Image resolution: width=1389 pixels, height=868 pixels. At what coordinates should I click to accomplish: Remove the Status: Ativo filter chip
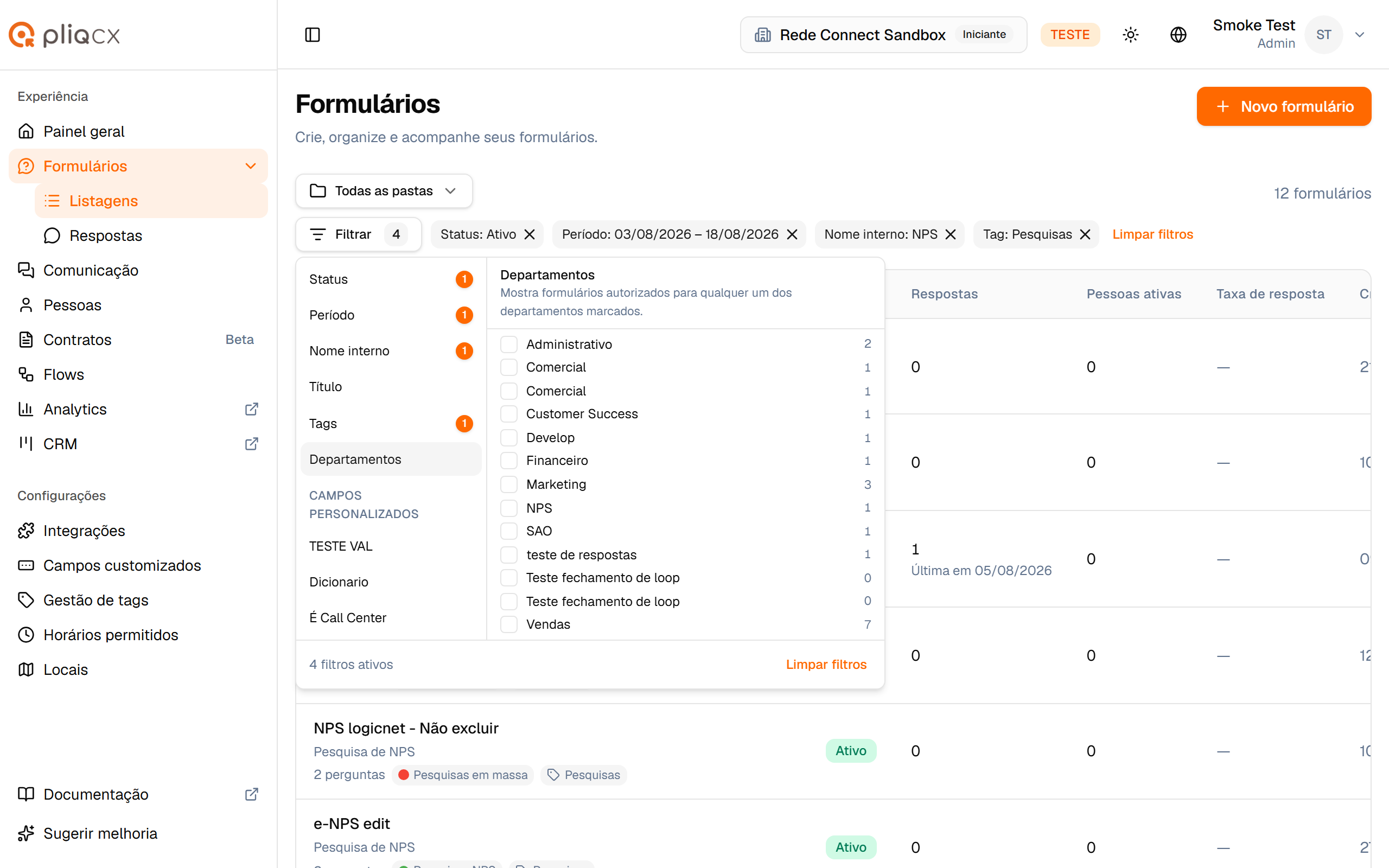529,234
